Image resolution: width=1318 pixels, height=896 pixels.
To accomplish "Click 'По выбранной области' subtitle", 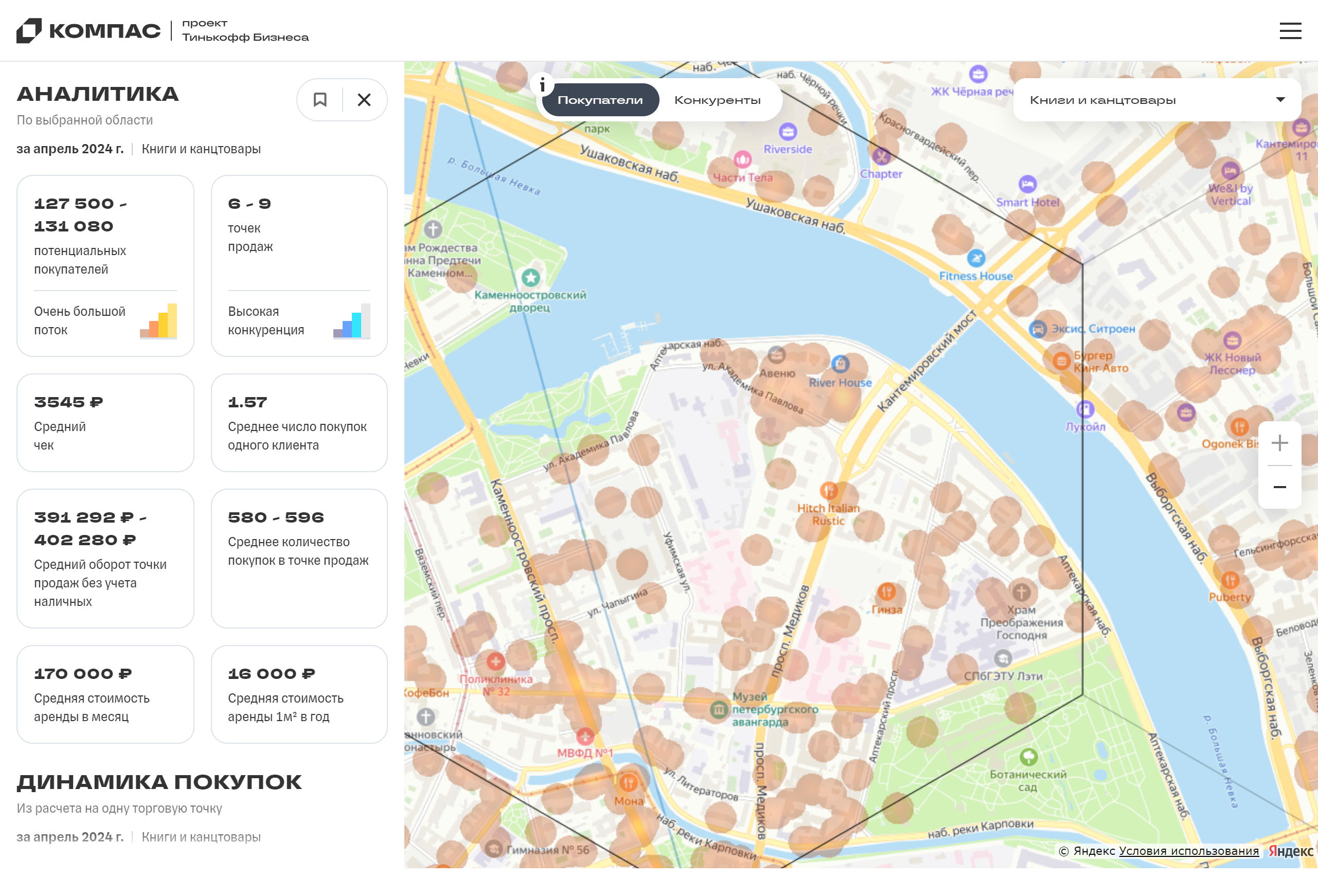I will tap(85, 120).
